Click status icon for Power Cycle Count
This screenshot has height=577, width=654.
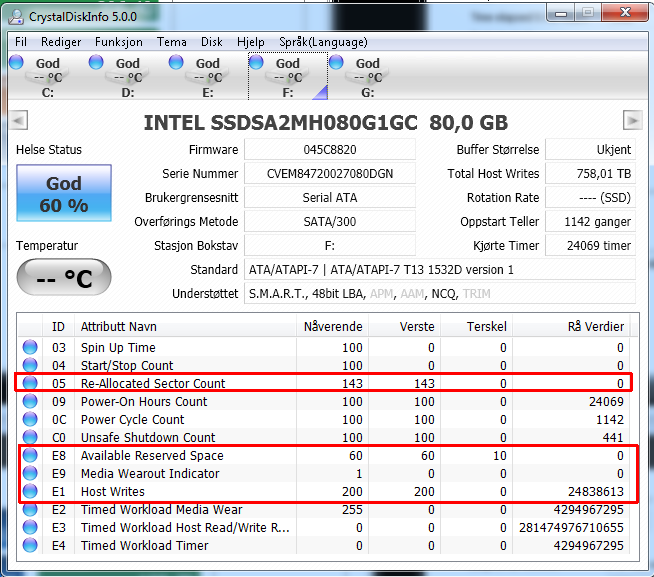pyautogui.click(x=30, y=419)
